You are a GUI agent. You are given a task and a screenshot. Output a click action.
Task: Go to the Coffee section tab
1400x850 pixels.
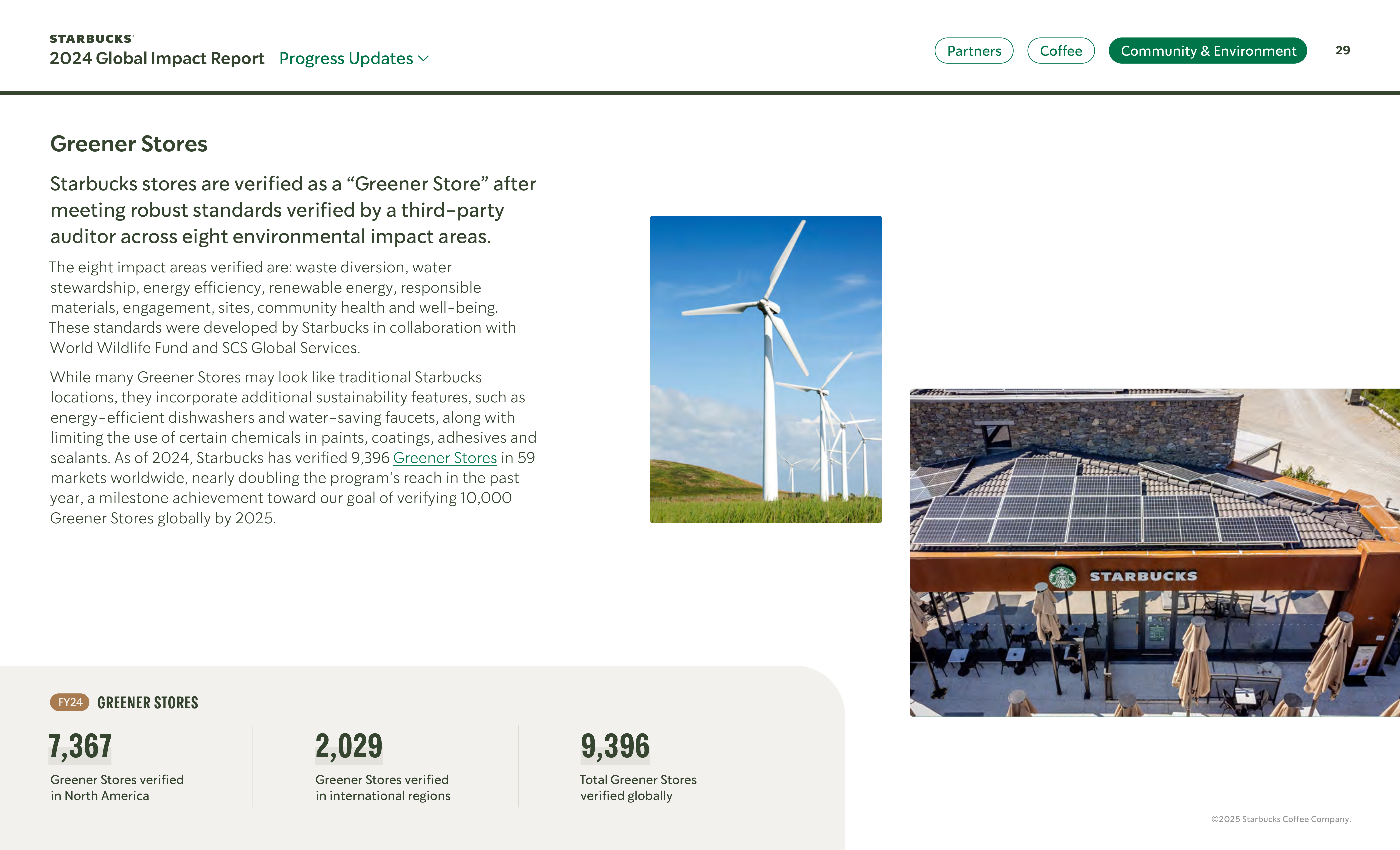pos(1060,51)
